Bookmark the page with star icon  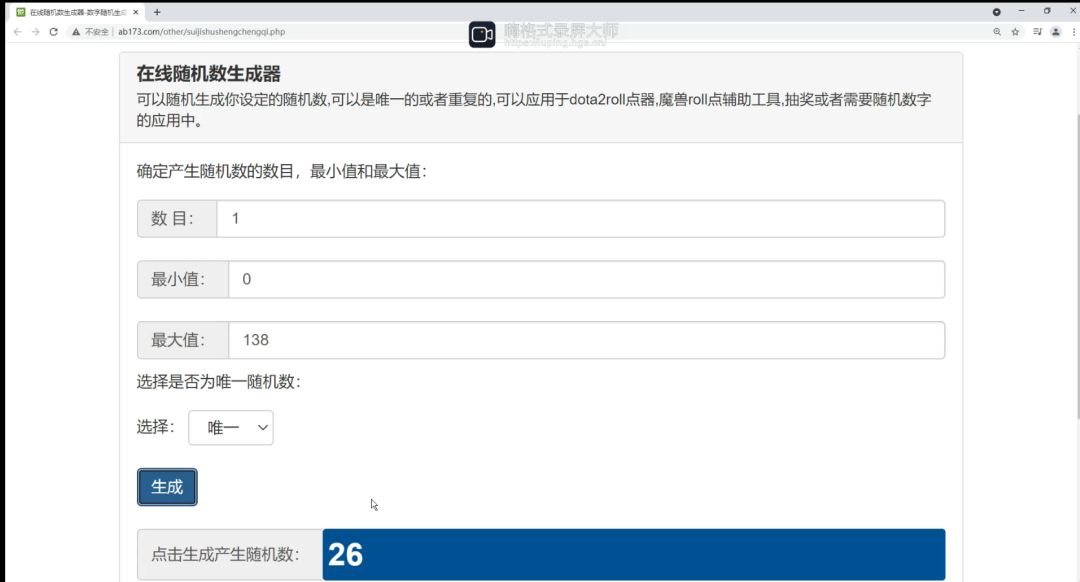pos(1015,32)
